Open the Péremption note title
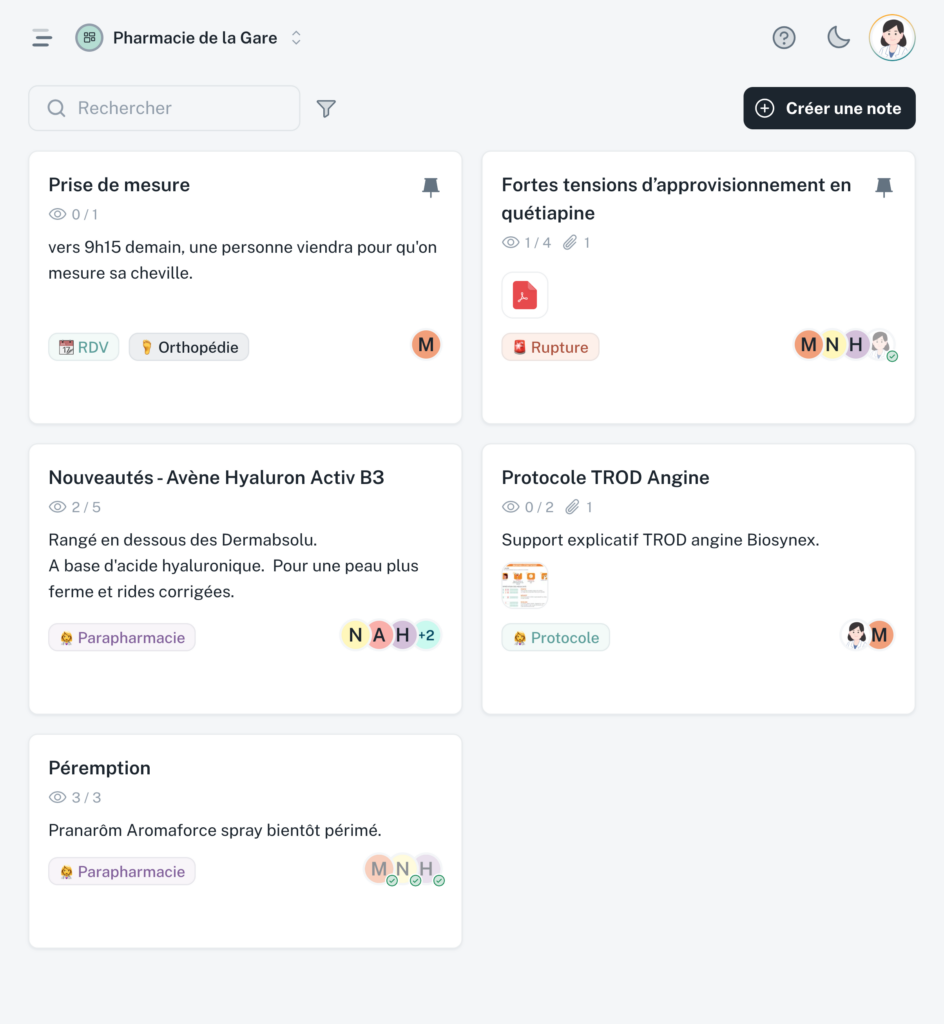Screen dimensions: 944x1024 tap(99, 768)
